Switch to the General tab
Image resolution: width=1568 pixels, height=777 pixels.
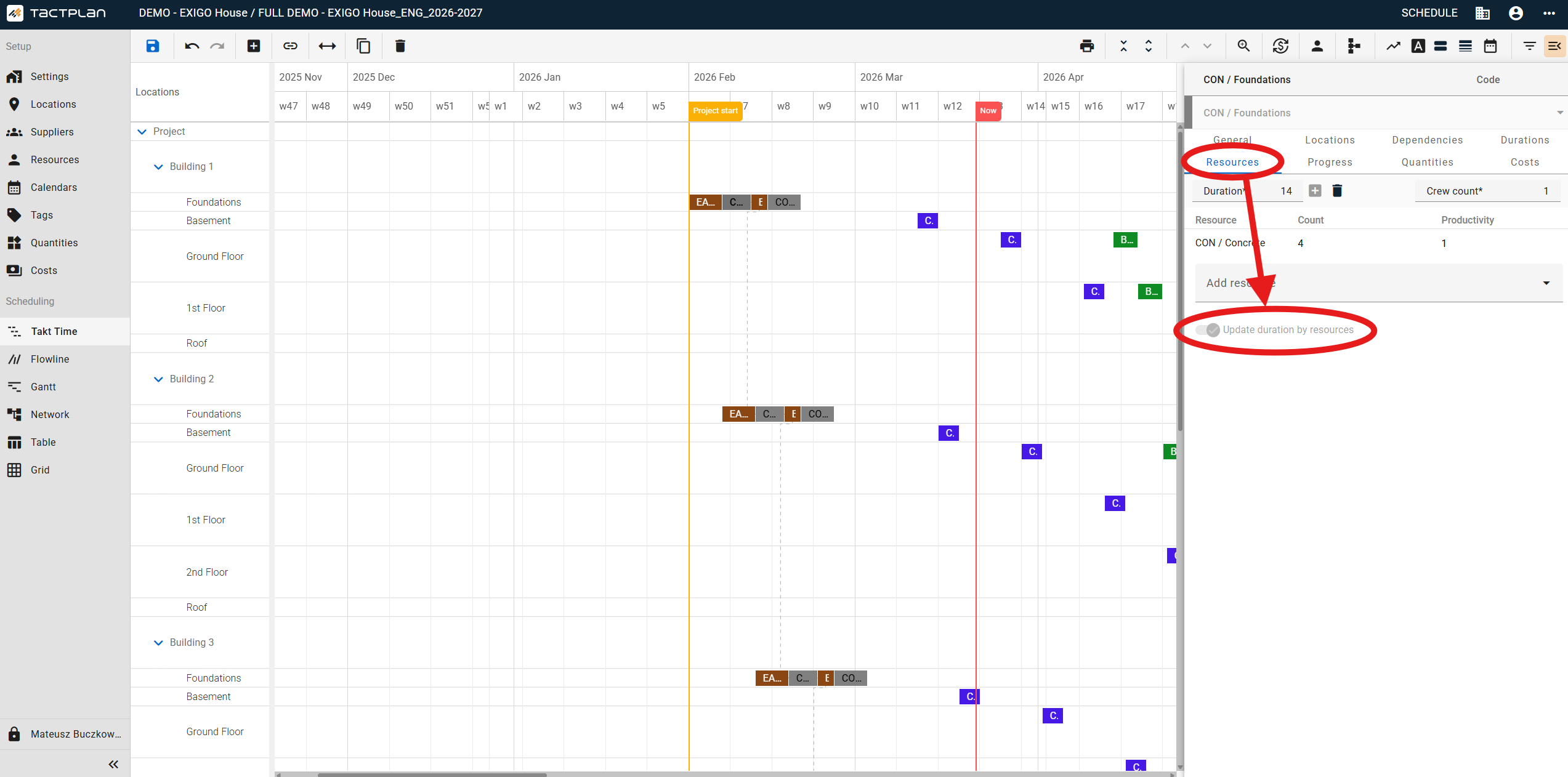pos(1232,140)
